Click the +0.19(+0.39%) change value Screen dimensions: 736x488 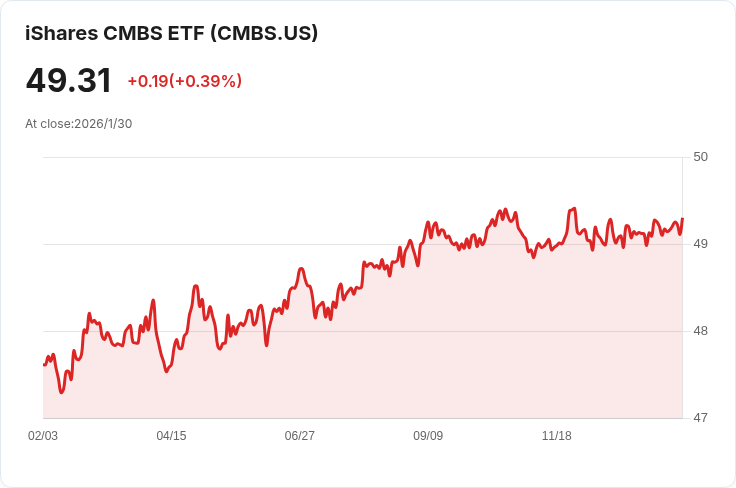[x=184, y=81]
